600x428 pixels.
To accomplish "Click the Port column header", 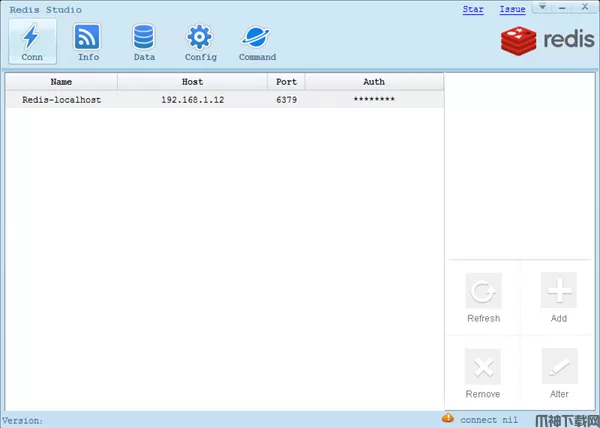I will [286, 82].
